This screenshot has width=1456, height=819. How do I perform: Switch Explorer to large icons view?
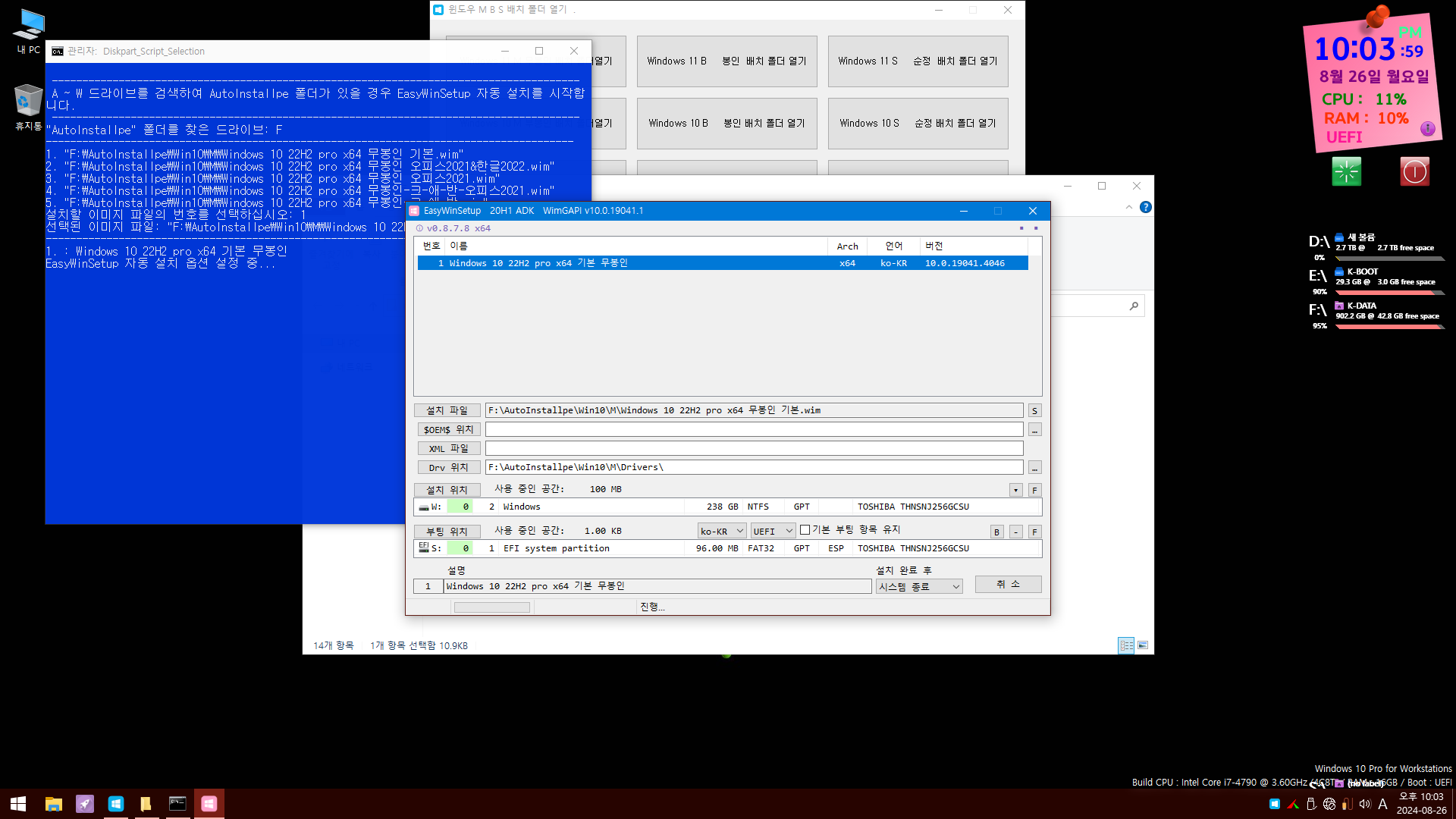click(x=1143, y=645)
